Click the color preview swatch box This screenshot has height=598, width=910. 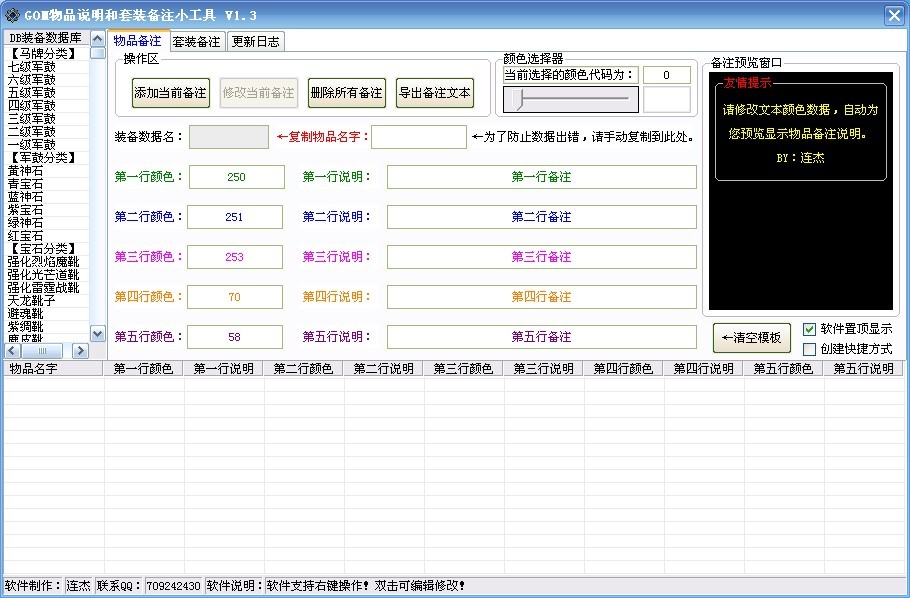[x=667, y=99]
